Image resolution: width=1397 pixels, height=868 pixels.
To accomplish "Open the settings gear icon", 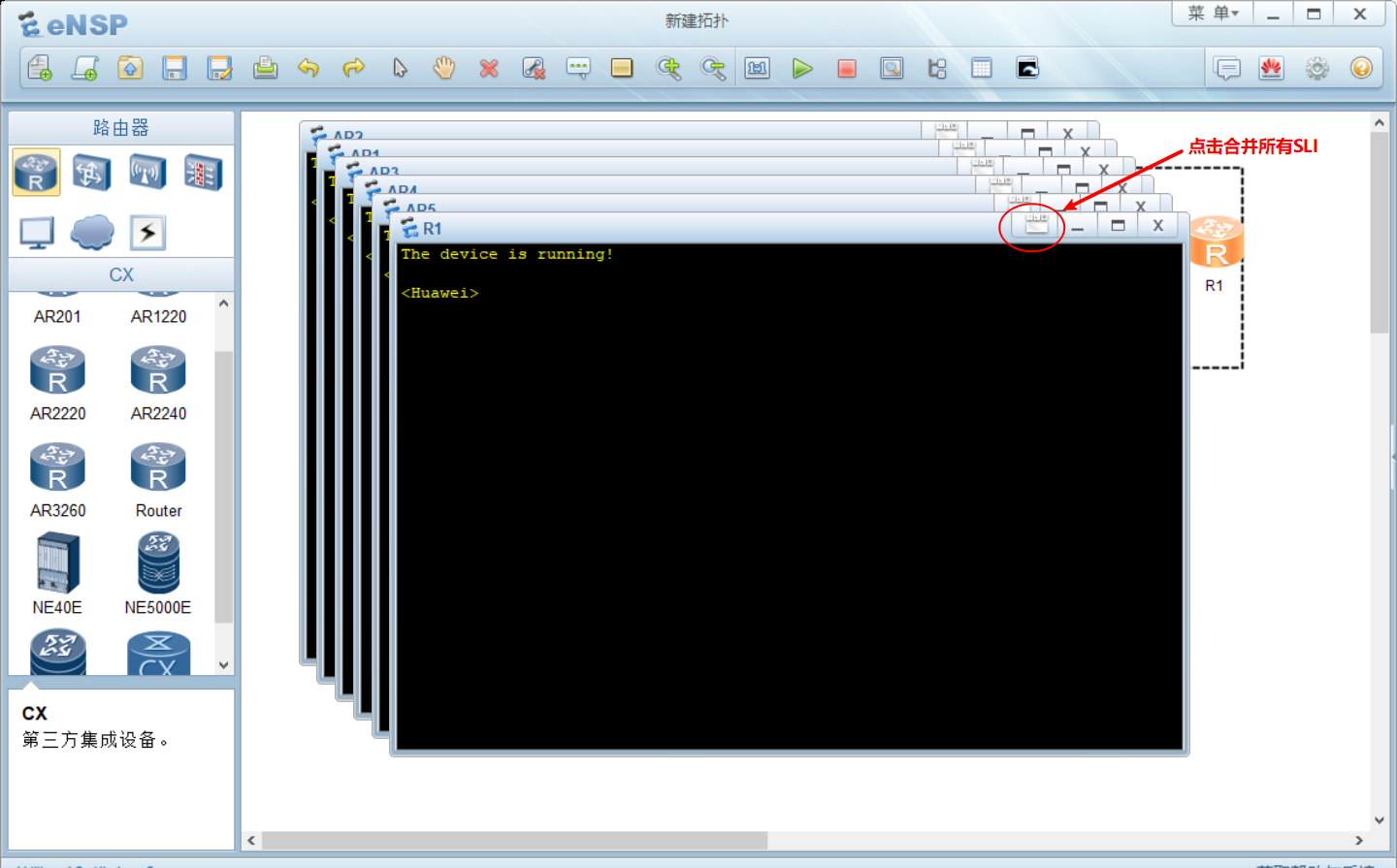I will tap(1316, 68).
